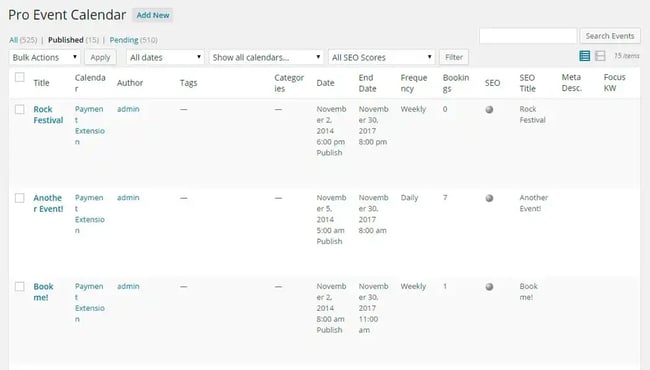Click the Meta Desc. column header

point(572,82)
